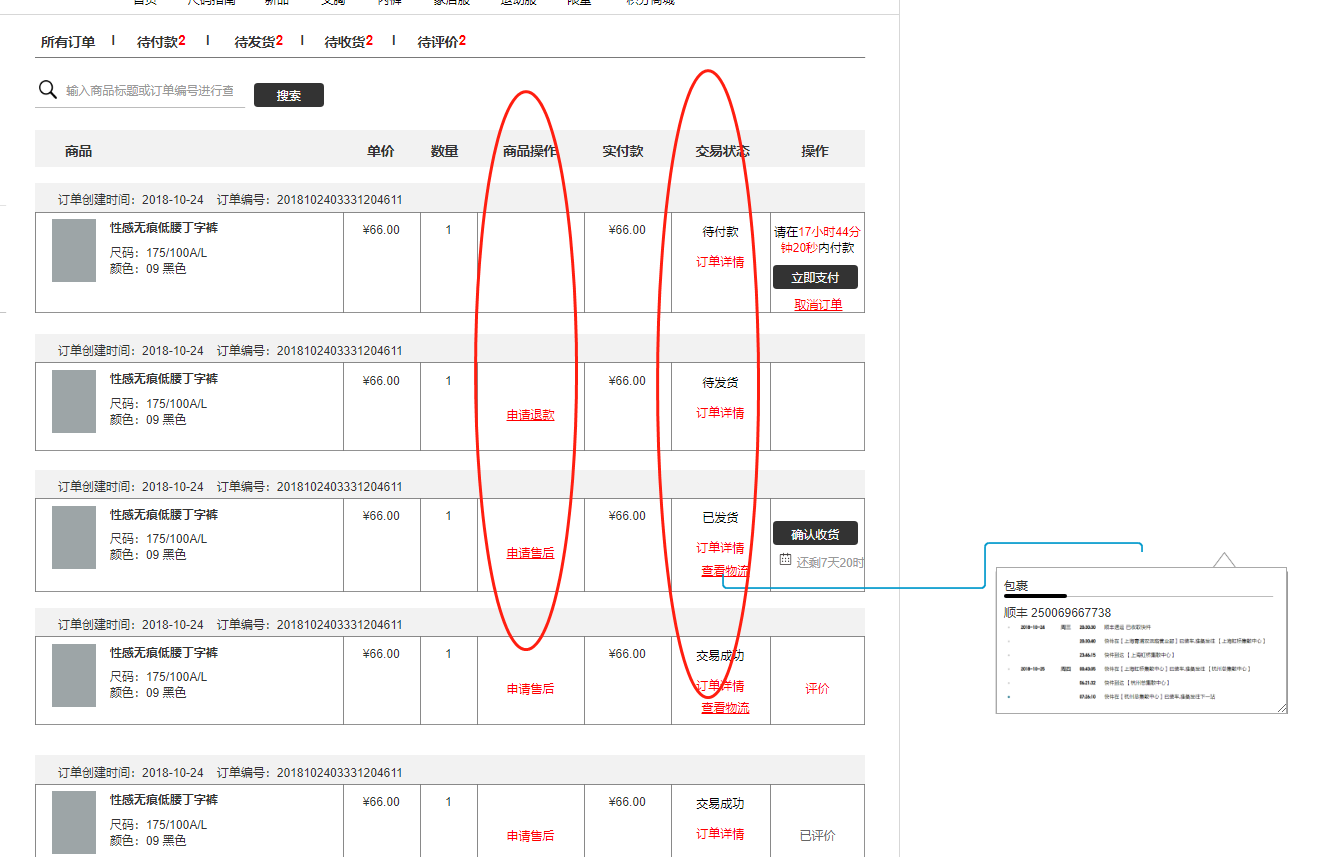Click 申请售后 on the order with 评价 link
Viewport: 1332px width, 857px height.
point(530,689)
